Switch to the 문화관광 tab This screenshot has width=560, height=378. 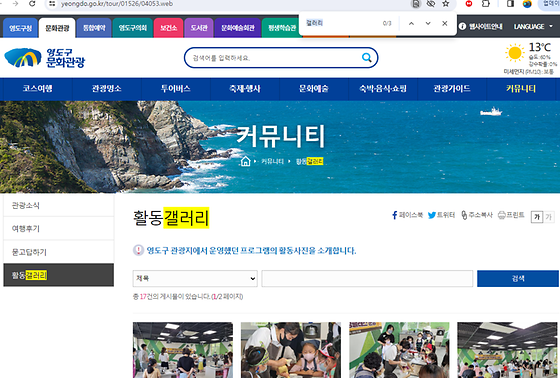click(57, 28)
